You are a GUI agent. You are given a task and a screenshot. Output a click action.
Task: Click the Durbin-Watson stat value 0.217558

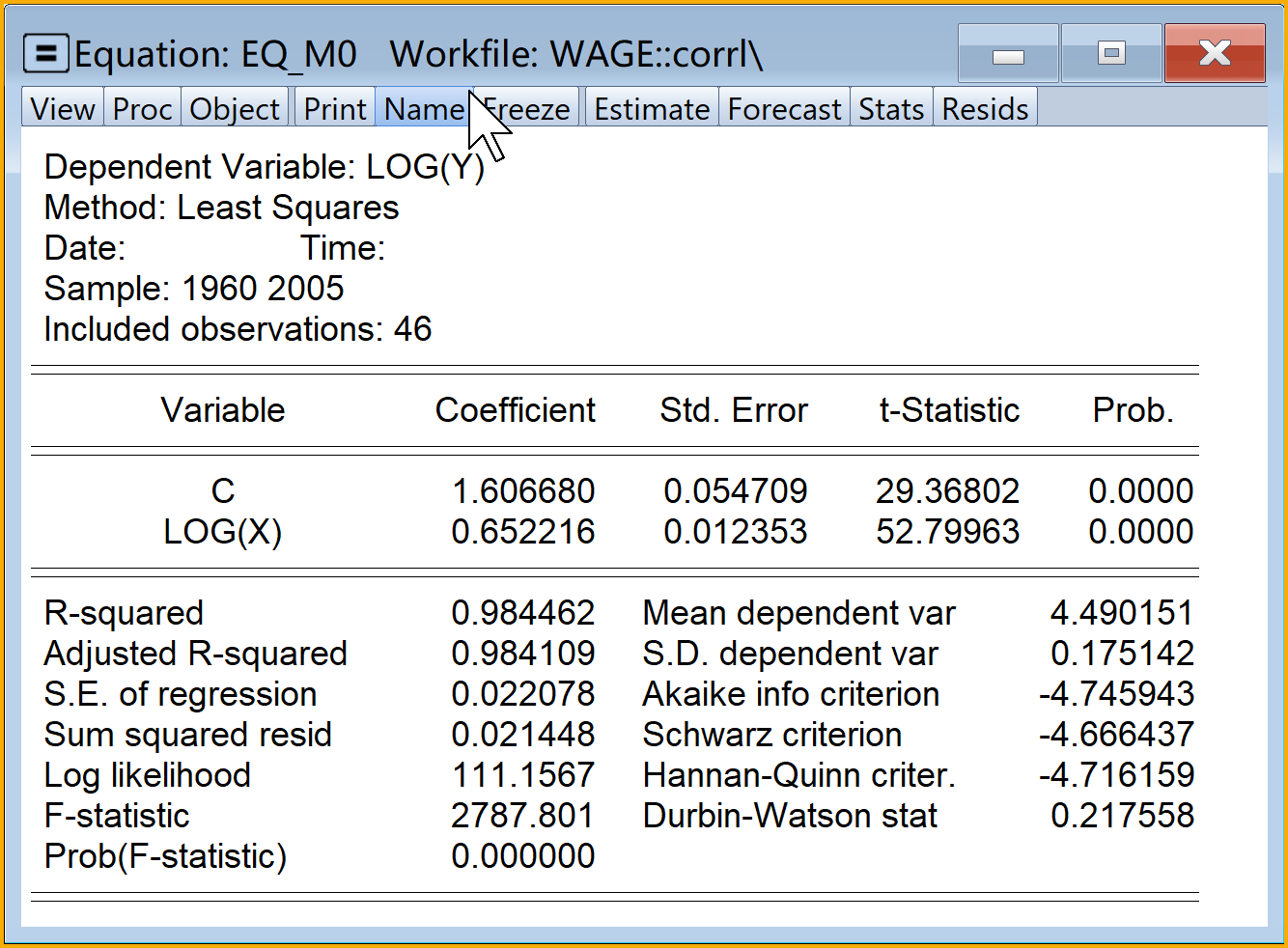click(1122, 816)
